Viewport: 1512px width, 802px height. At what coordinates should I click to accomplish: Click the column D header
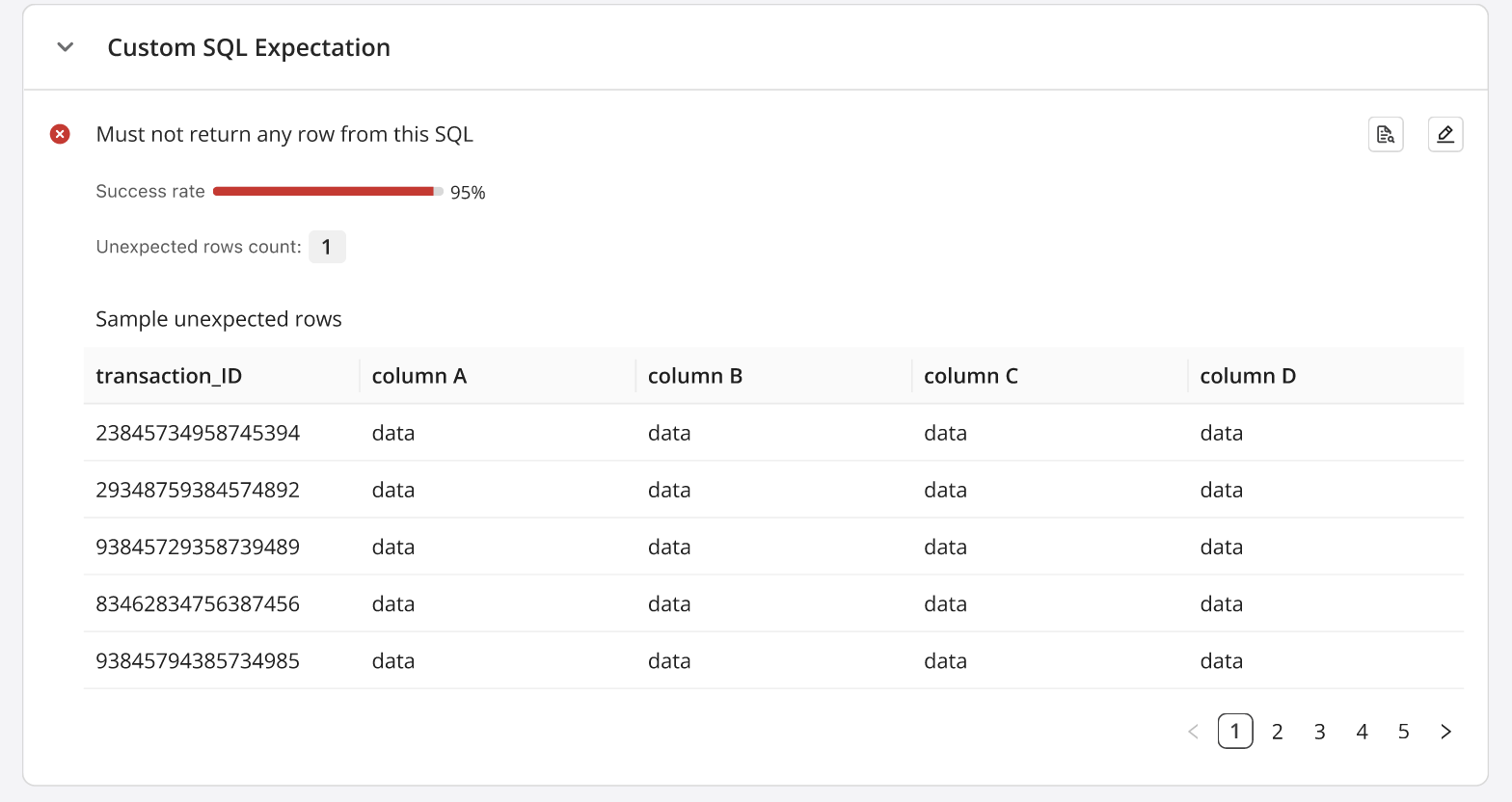[x=1248, y=376]
